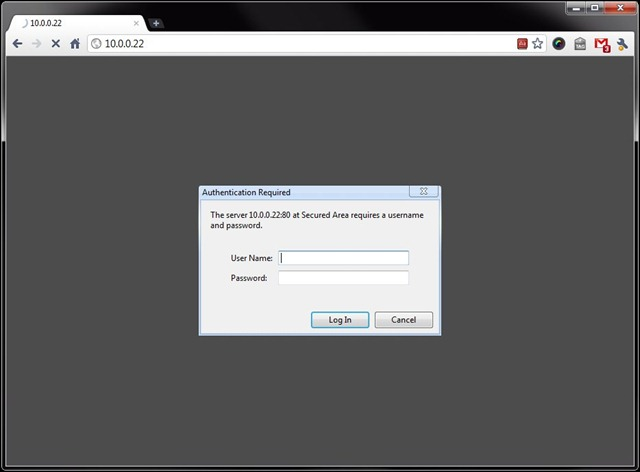
Task: Go back with the back arrow
Action: coord(18,43)
